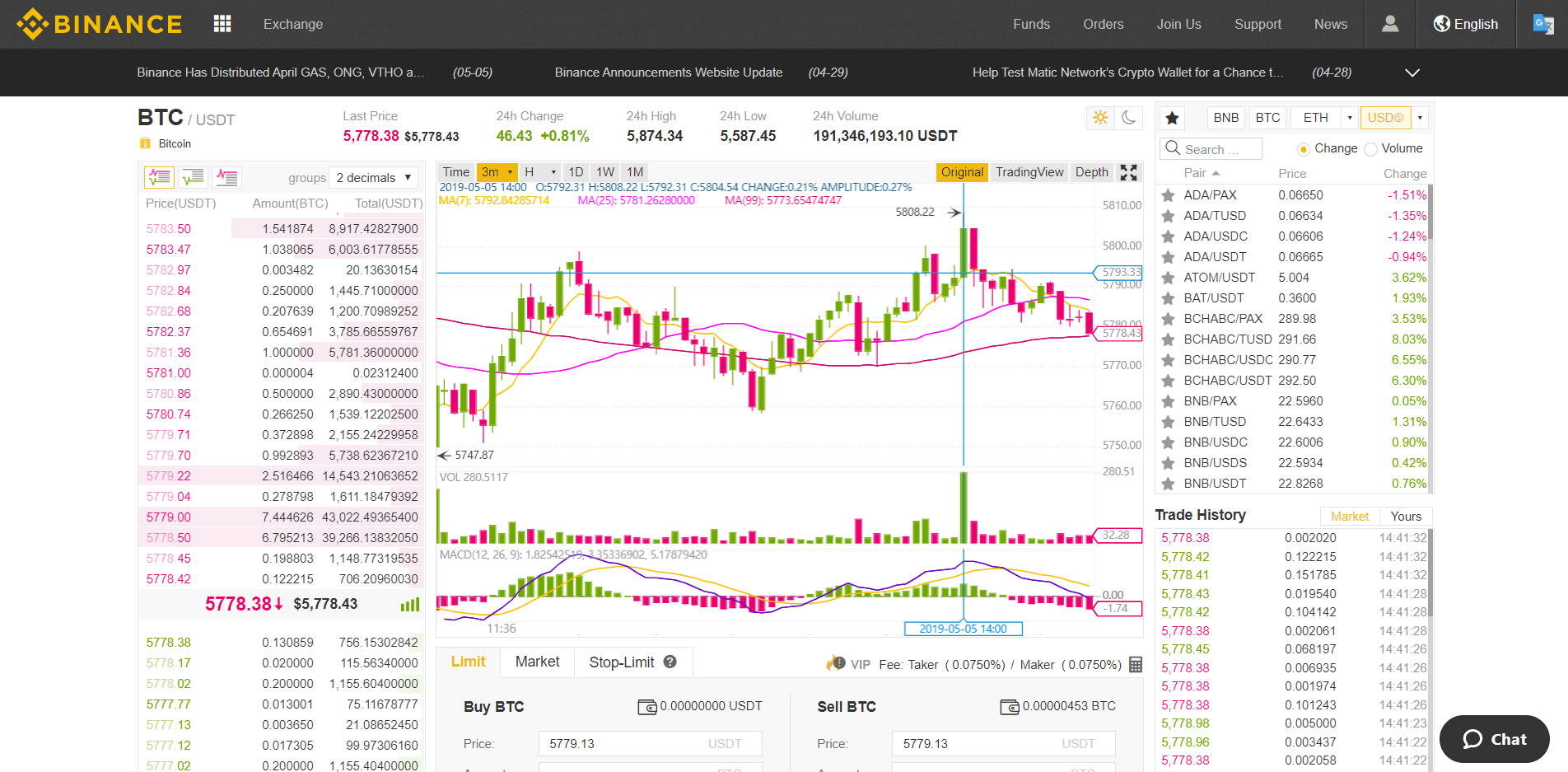
Task: Select the Original chart view
Action: click(963, 172)
